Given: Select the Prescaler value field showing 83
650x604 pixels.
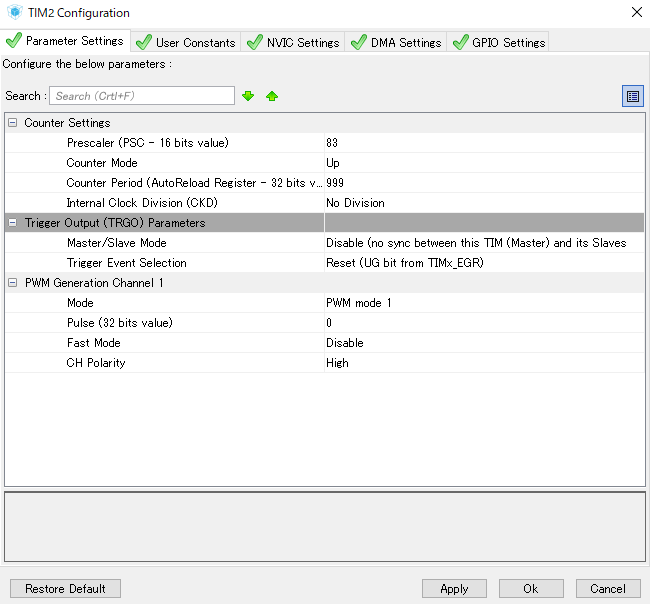Looking at the screenshot, I should [484, 143].
